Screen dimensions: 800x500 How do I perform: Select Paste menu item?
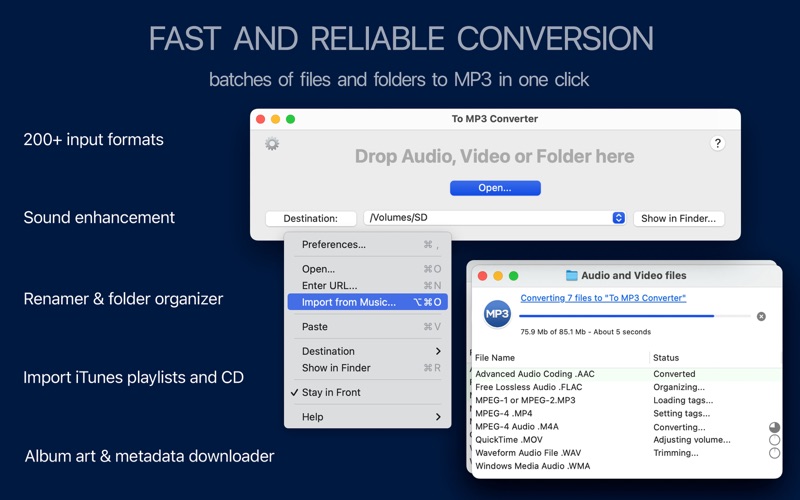367,327
